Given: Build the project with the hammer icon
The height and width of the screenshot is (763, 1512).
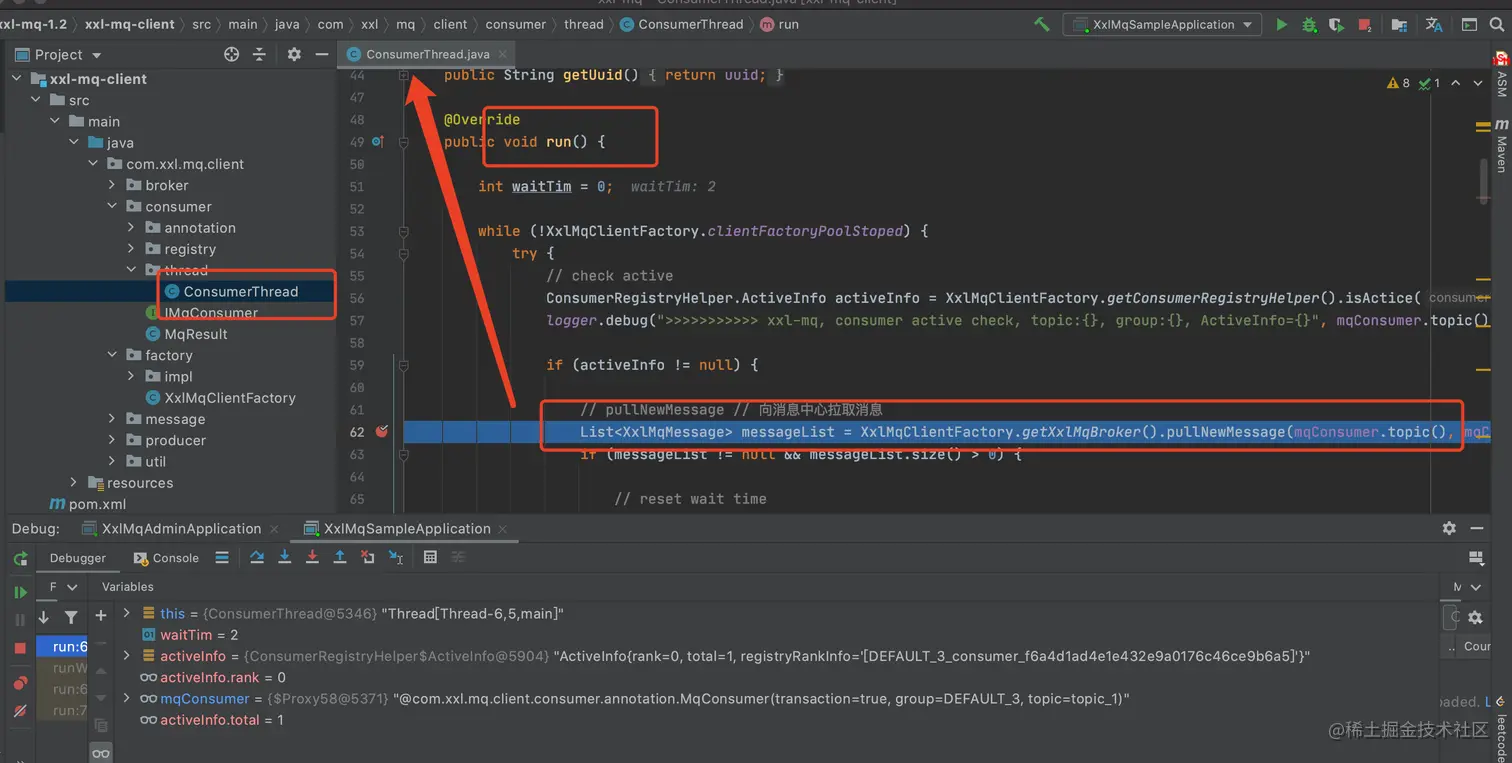Looking at the screenshot, I should [x=1042, y=24].
